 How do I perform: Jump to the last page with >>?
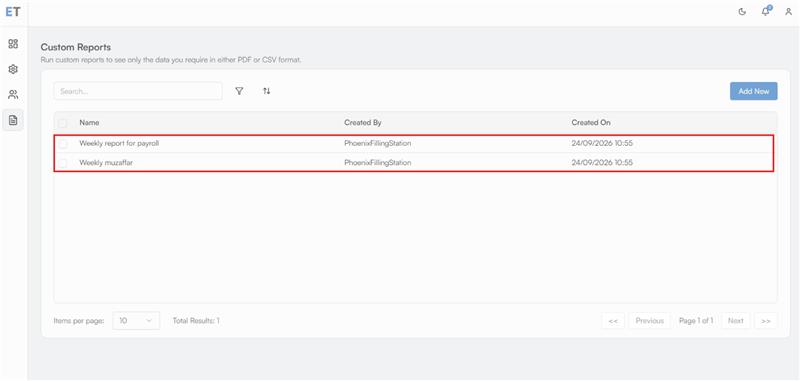[x=766, y=321]
